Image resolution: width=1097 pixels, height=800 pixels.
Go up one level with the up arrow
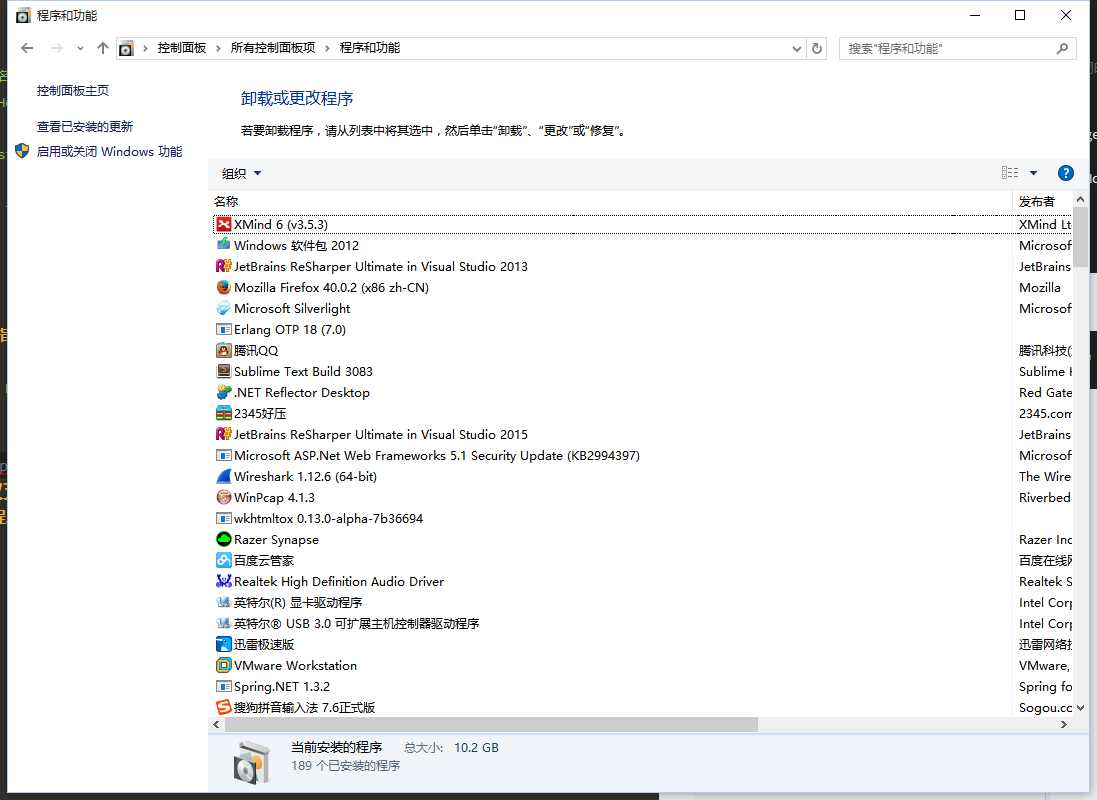point(103,48)
